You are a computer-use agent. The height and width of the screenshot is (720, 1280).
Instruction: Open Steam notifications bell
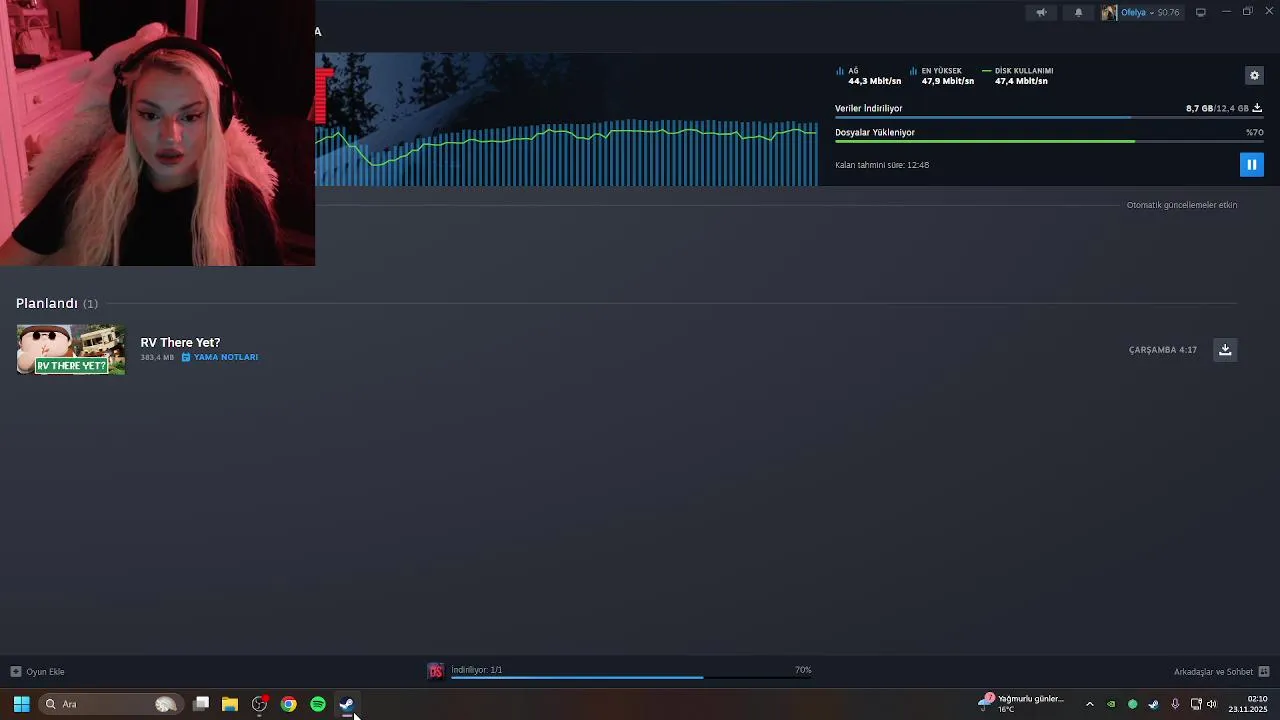point(1078,12)
